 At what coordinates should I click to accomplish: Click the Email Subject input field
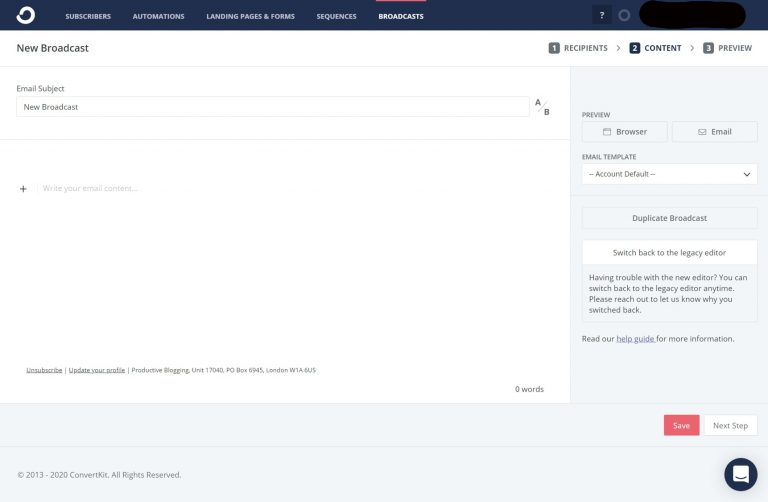point(273,107)
